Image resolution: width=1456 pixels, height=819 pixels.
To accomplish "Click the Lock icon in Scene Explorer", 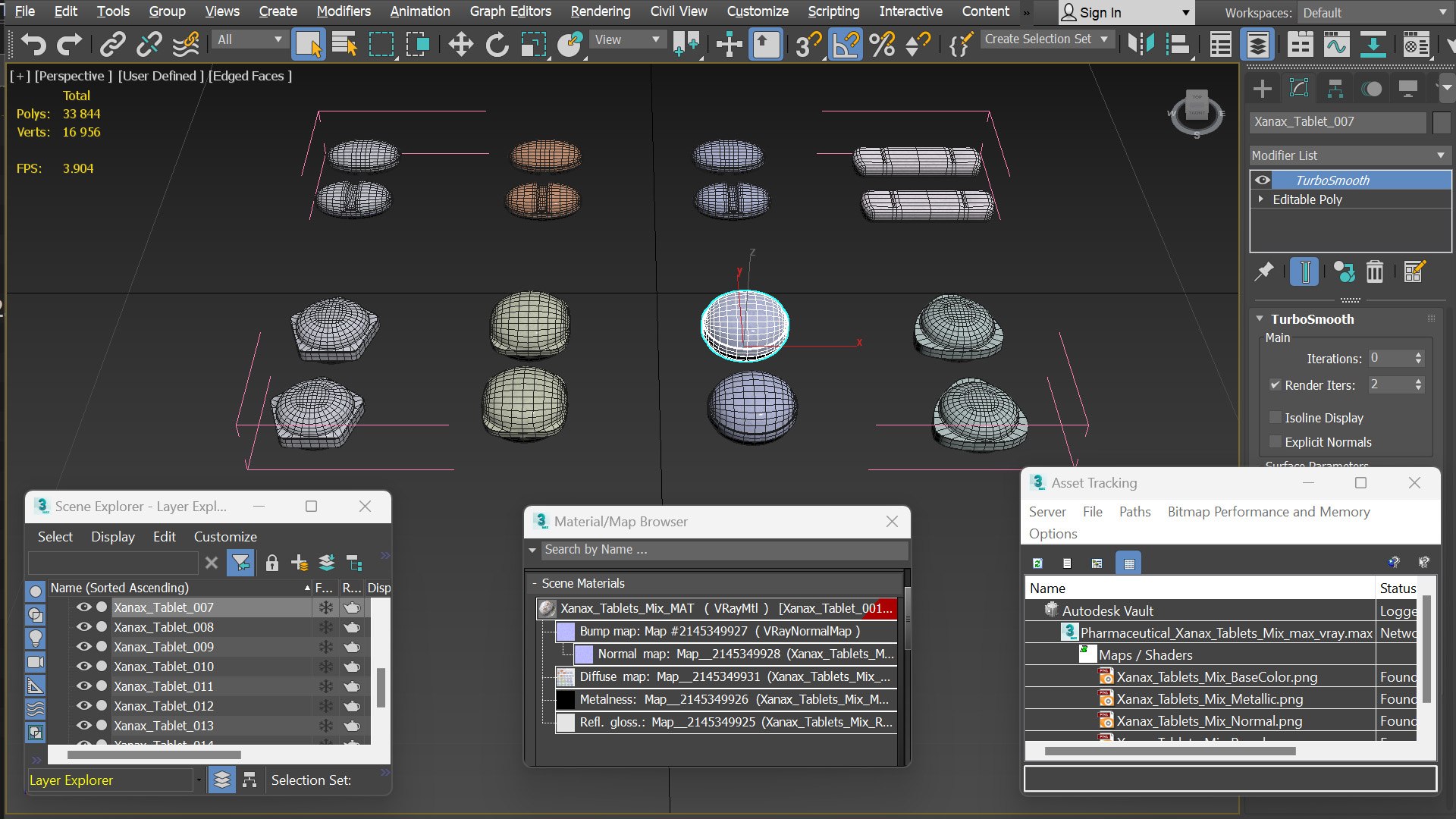I will click(272, 563).
